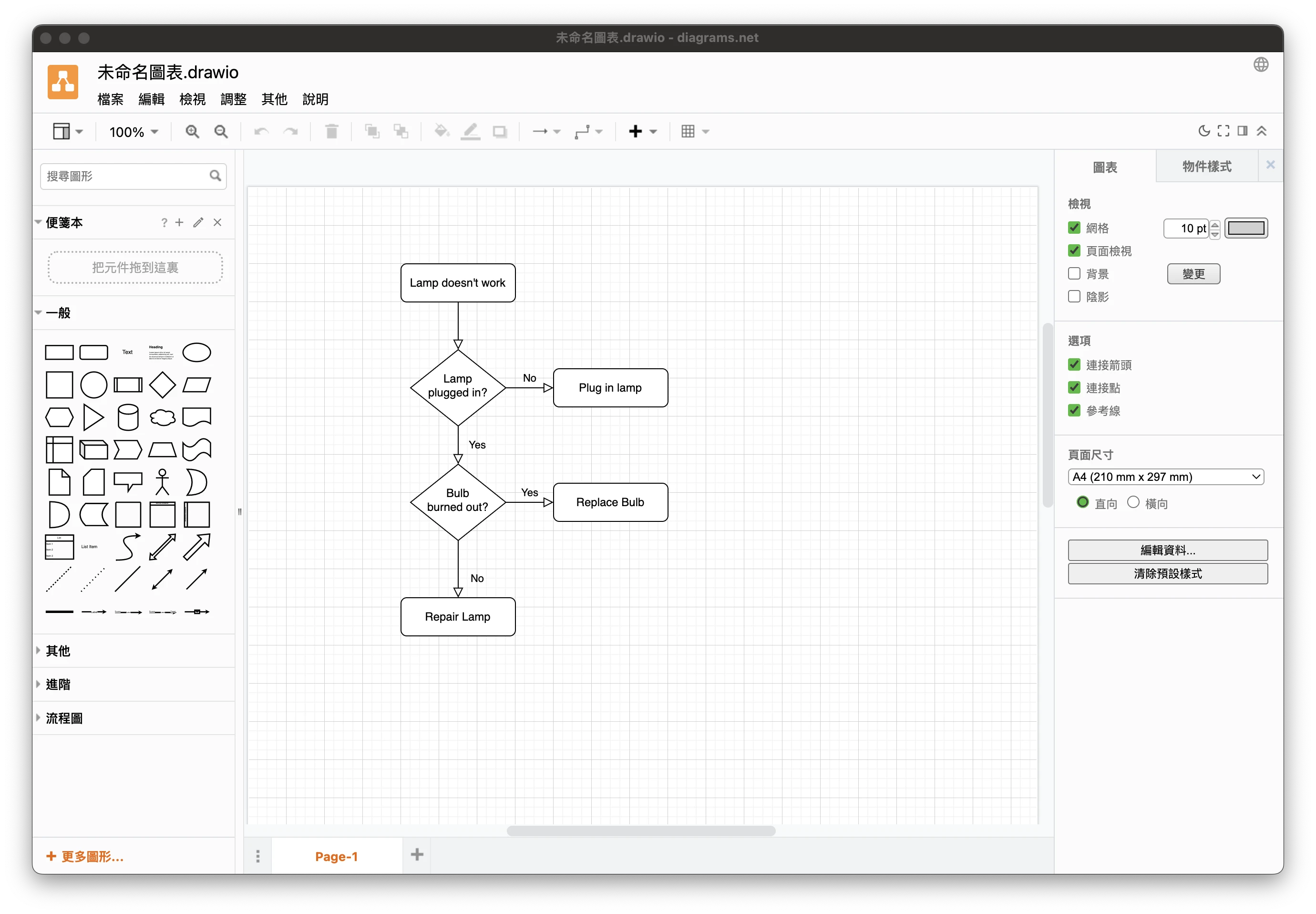Screen dimensions: 1316x914
Task: Toggle the 參考線 guides checkbox
Action: coord(1074,411)
